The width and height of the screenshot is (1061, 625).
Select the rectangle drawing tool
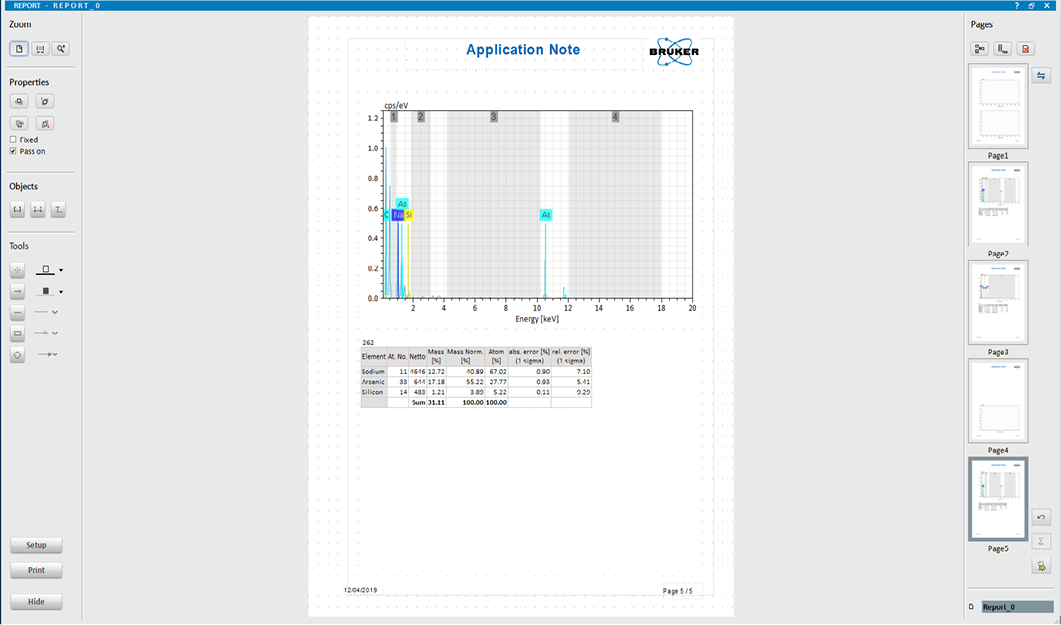coord(18,333)
